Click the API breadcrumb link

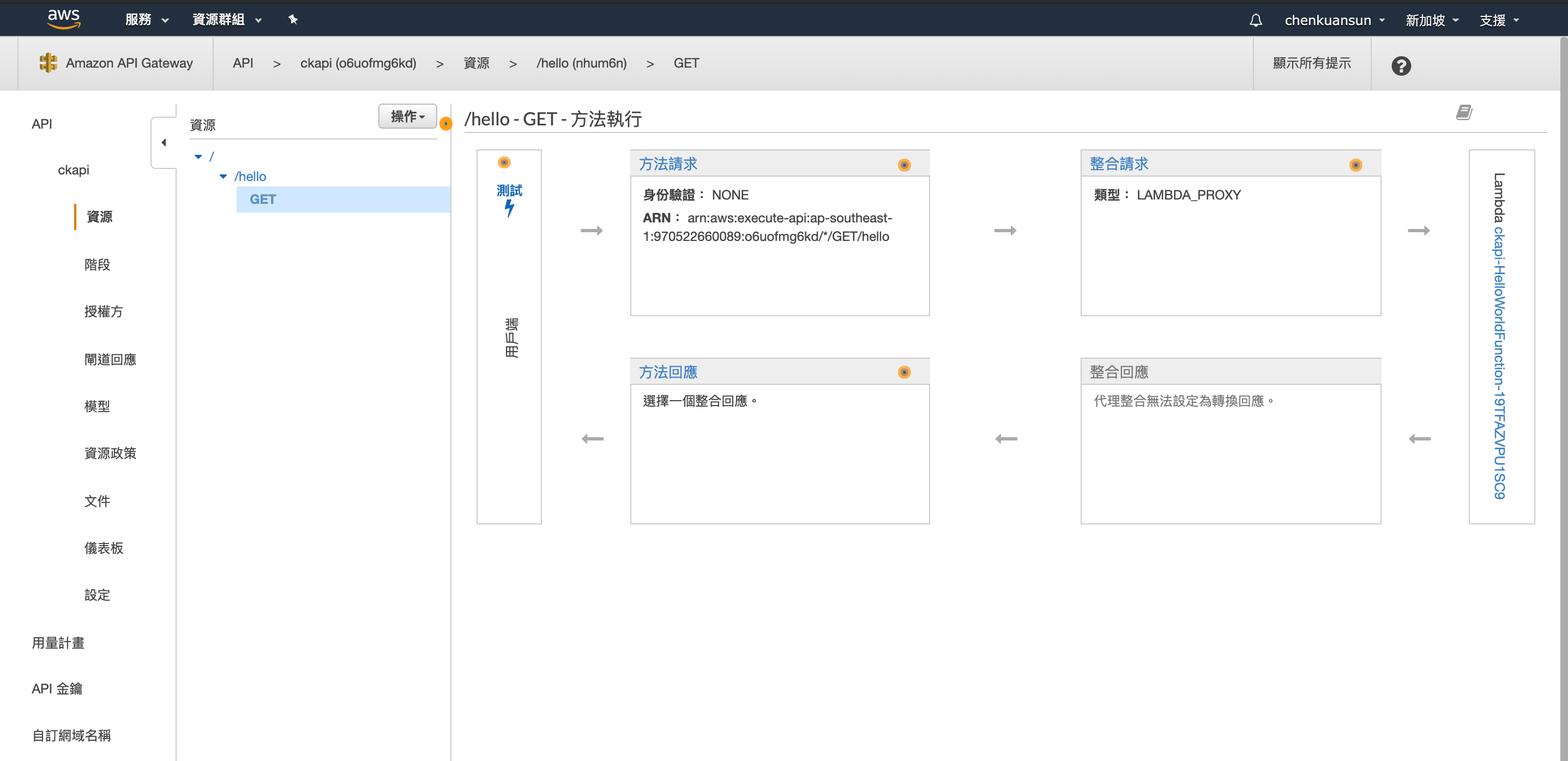243,63
